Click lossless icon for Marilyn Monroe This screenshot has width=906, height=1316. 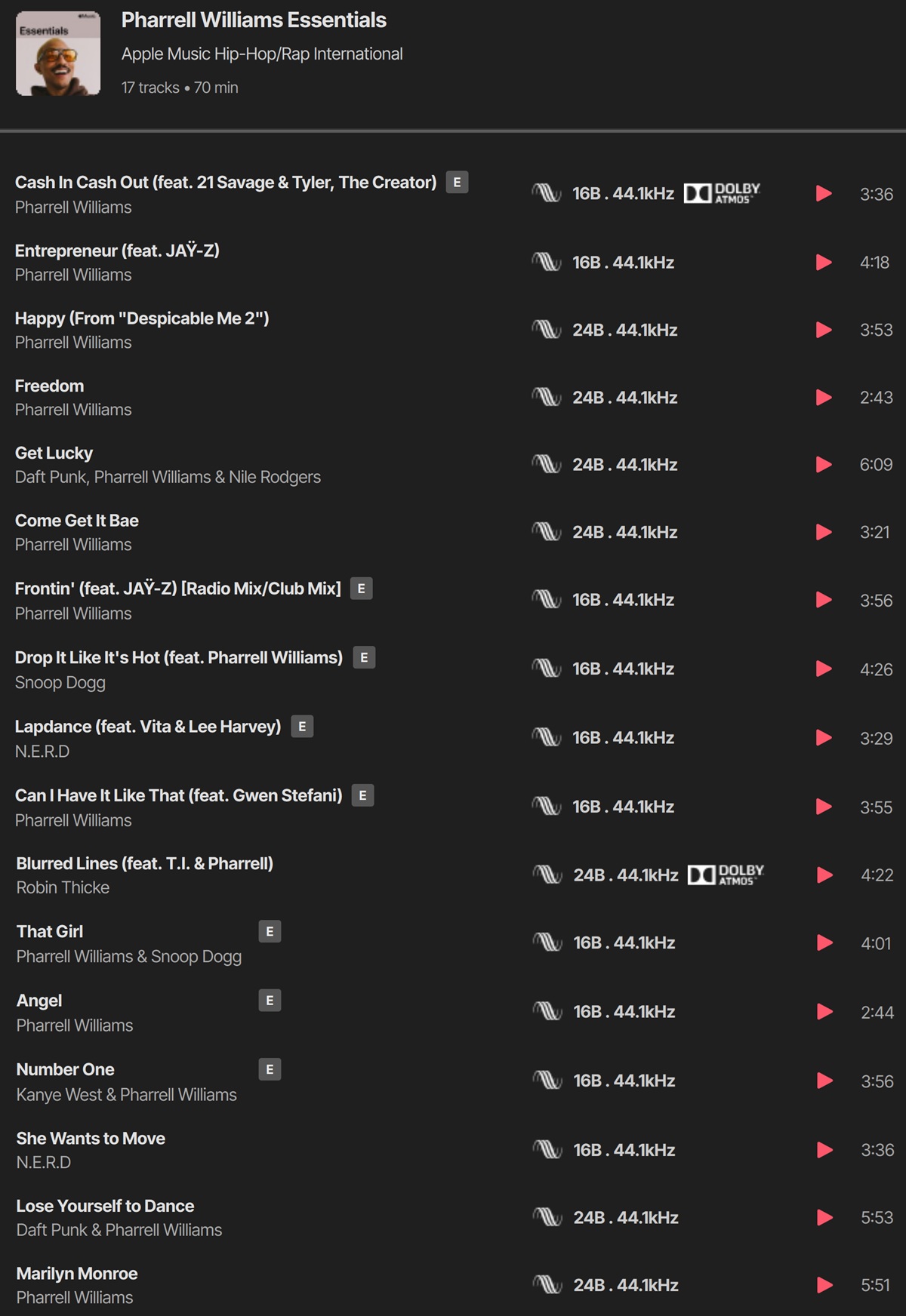(547, 1284)
